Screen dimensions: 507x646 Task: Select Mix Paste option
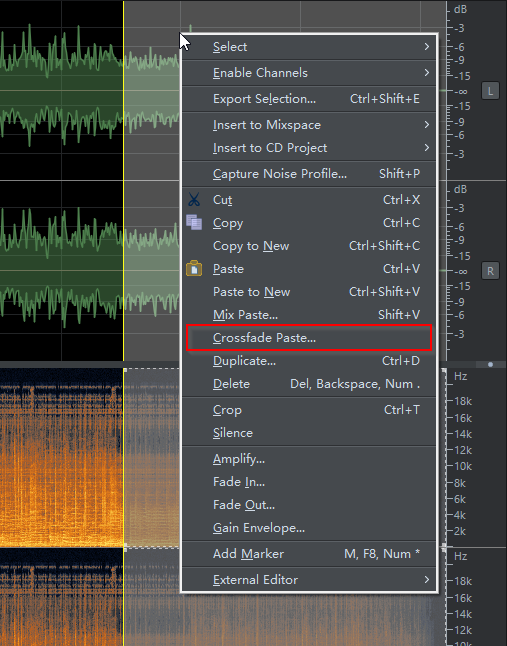click(x=309, y=315)
